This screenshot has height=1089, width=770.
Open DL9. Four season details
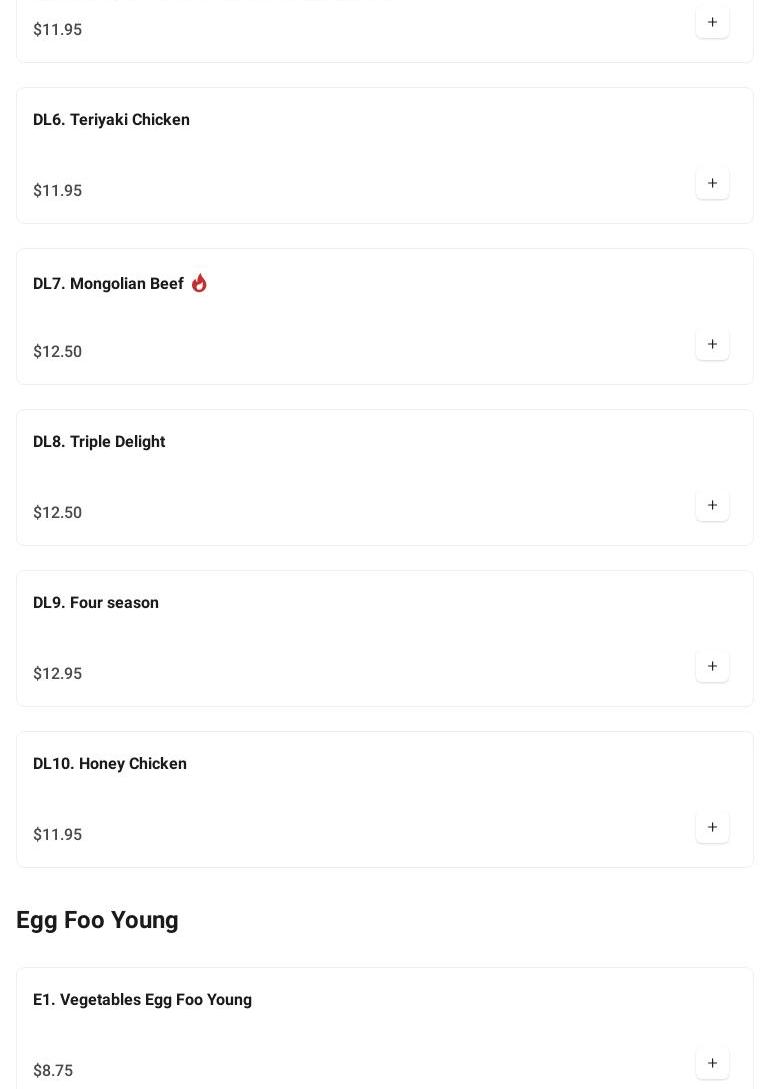(x=96, y=603)
